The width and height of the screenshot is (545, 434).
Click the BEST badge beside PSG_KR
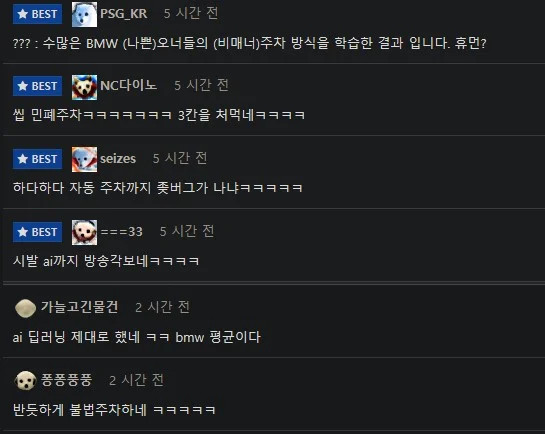tap(38, 14)
